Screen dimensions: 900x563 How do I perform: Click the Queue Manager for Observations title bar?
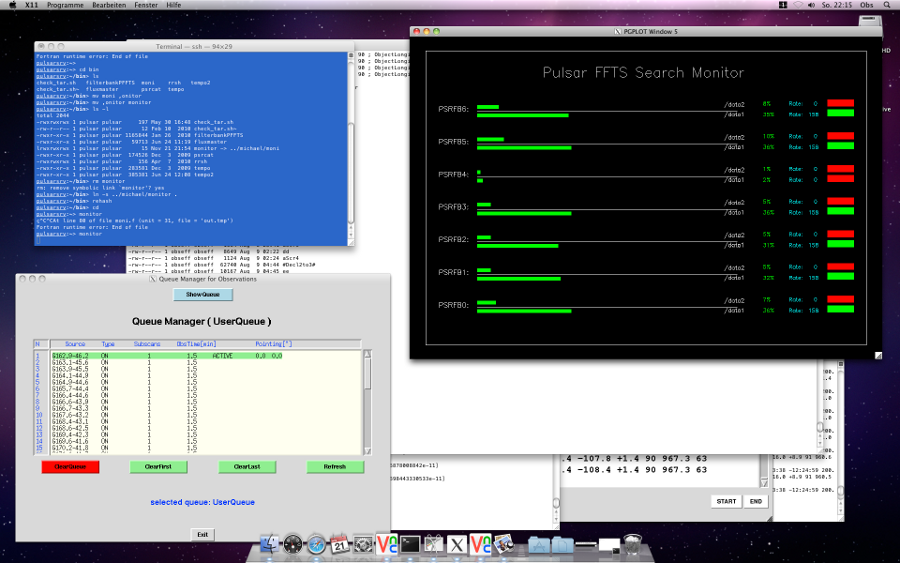(203, 279)
